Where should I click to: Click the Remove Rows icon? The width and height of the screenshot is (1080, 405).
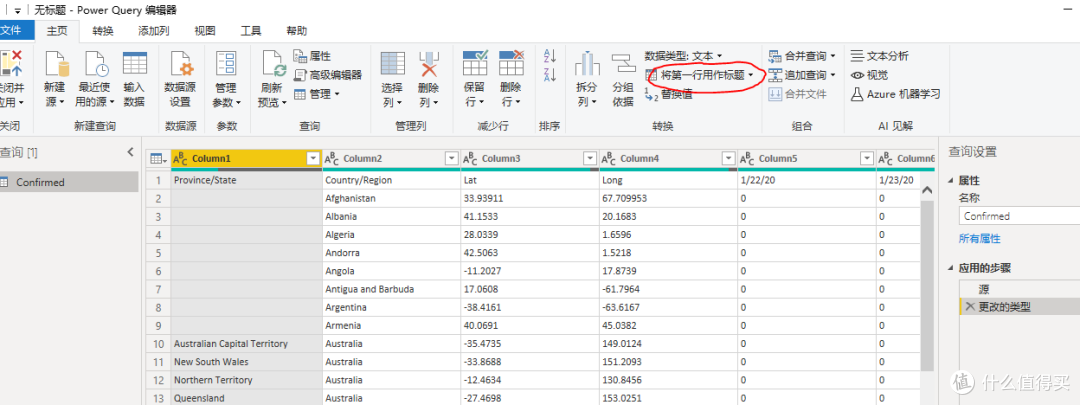click(x=511, y=63)
